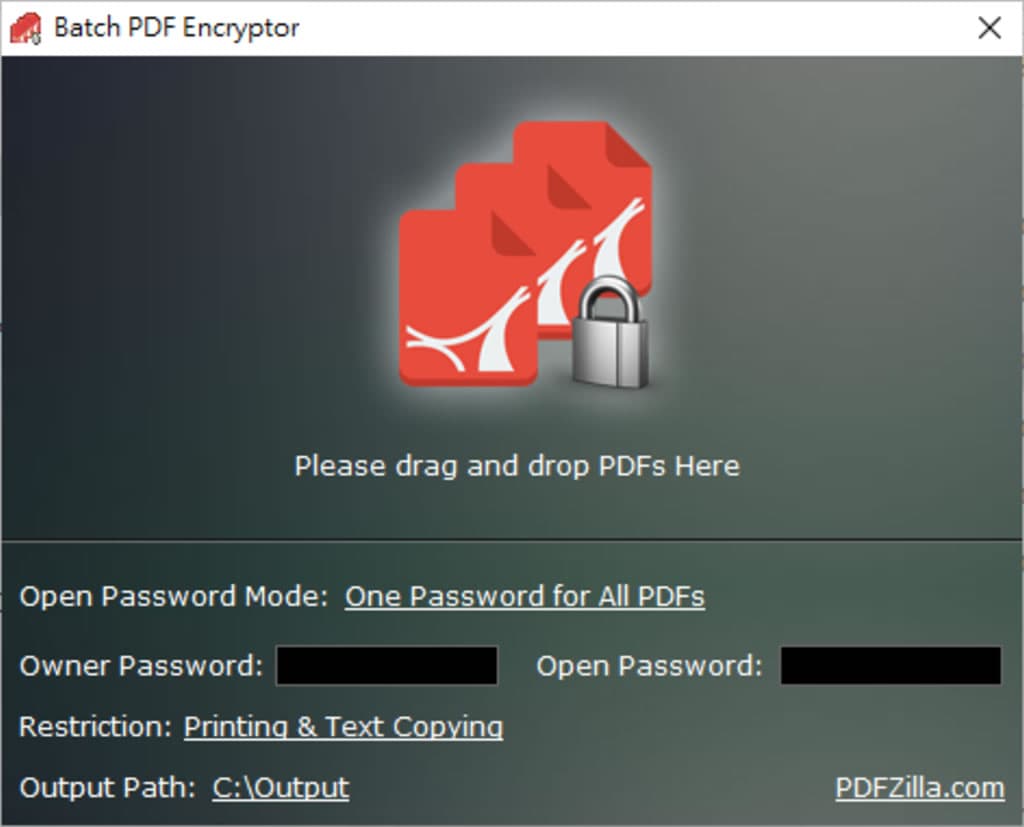The height and width of the screenshot is (827, 1024).
Task: Click the "Restriction:" label text
Action: tap(95, 727)
